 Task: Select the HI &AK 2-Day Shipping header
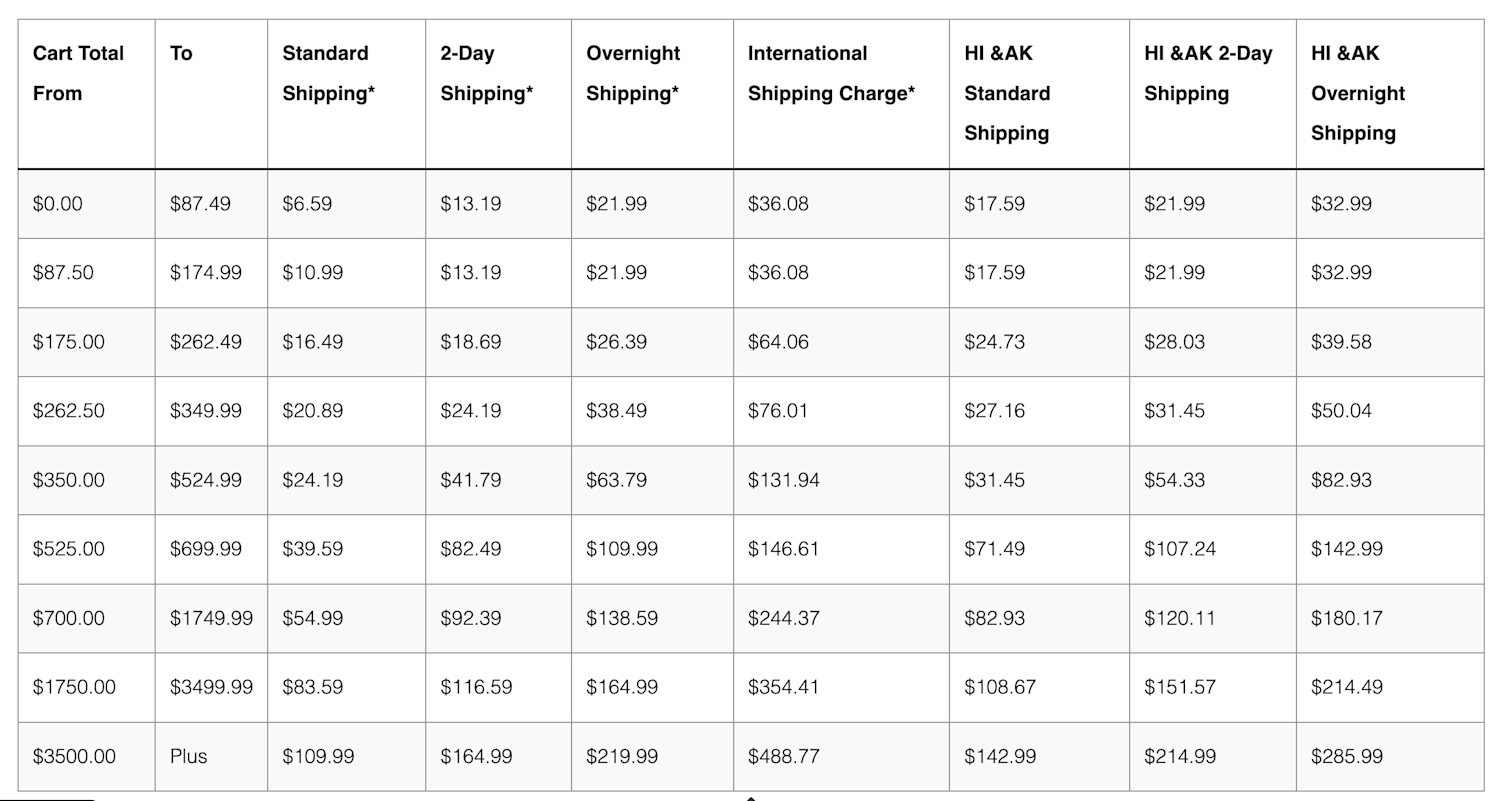(1213, 94)
